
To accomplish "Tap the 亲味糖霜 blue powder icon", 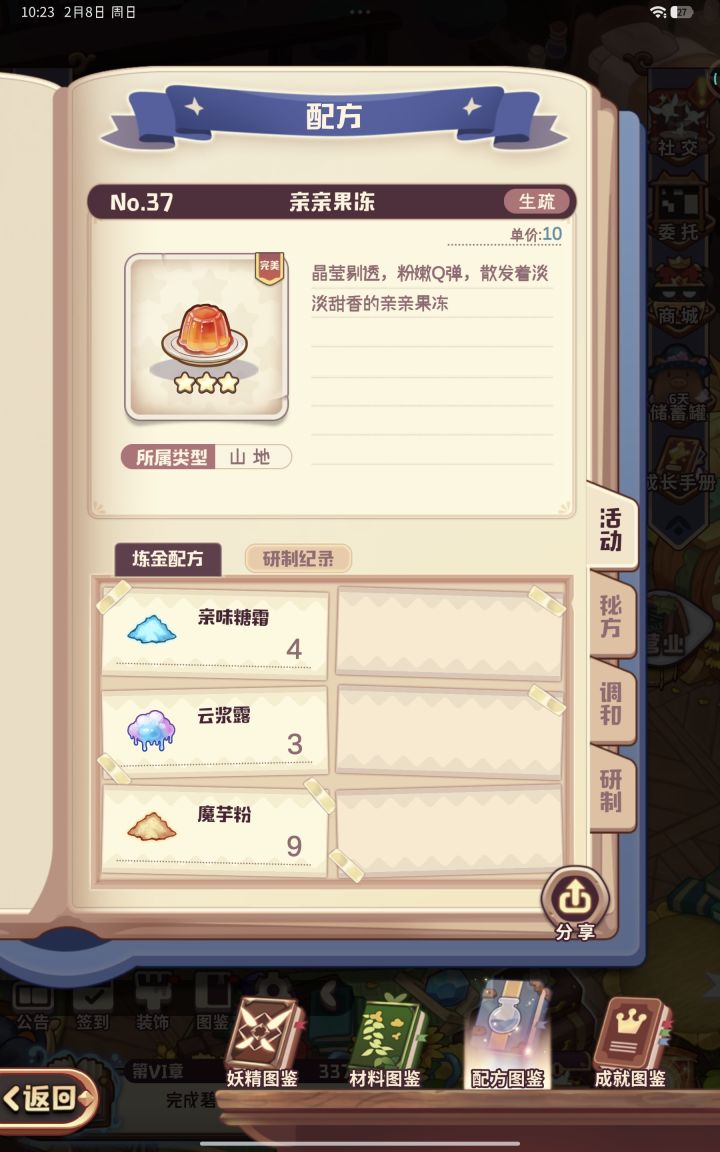I will 151,629.
